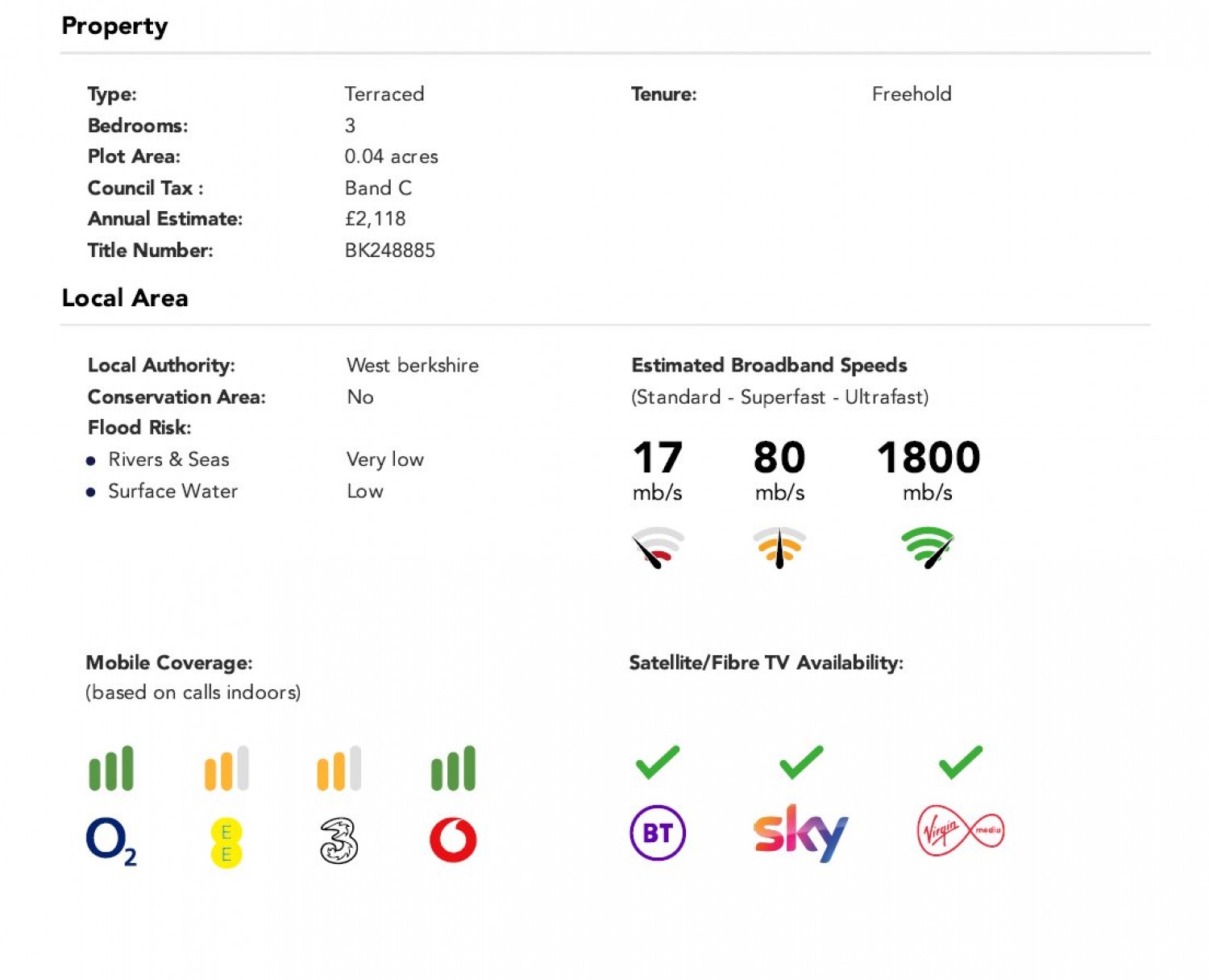Image resolution: width=1209 pixels, height=980 pixels.
Task: Click the EE signal strength bars
Action: point(226,768)
